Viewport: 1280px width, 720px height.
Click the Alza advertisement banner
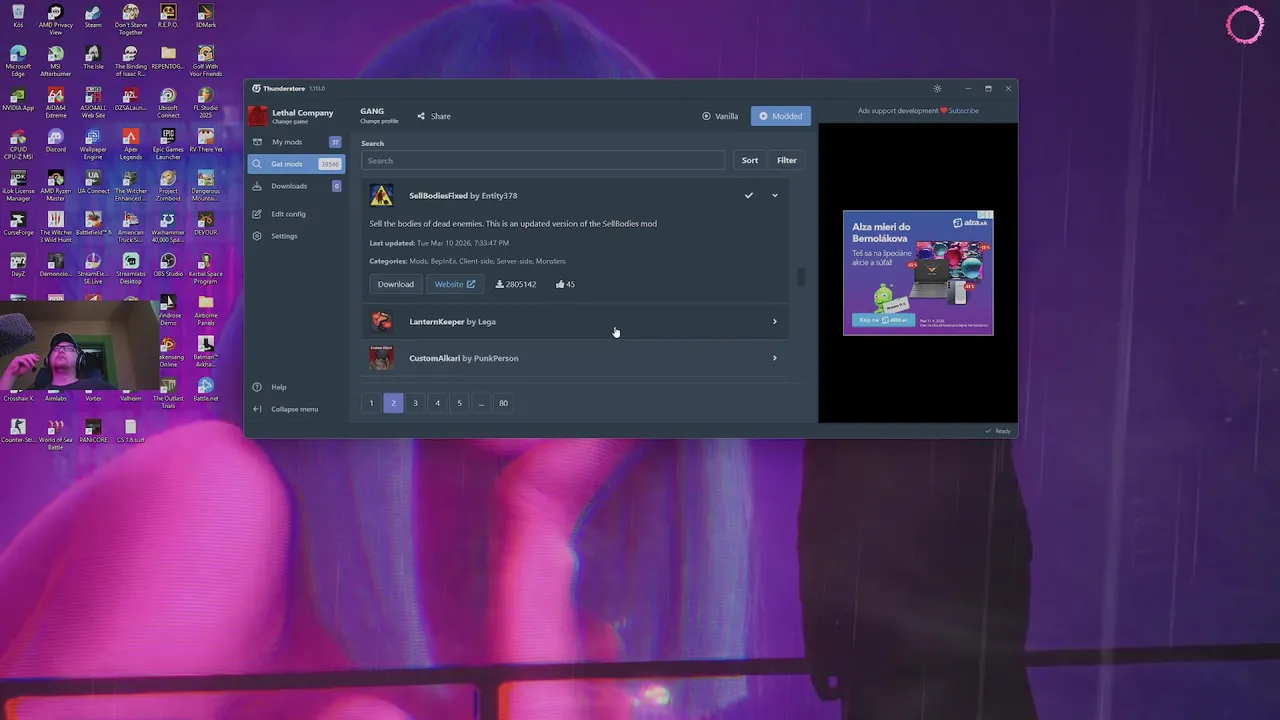pos(918,272)
